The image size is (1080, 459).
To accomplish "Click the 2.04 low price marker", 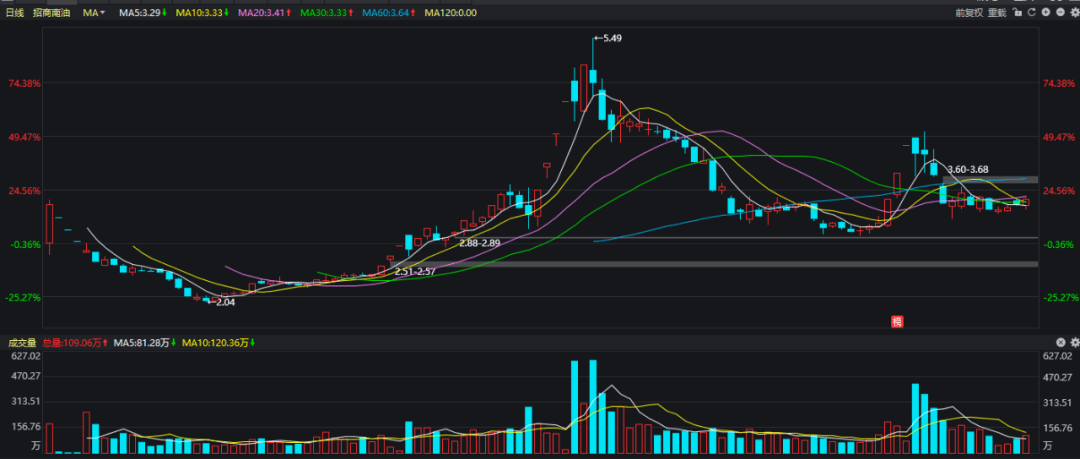I will [225, 301].
